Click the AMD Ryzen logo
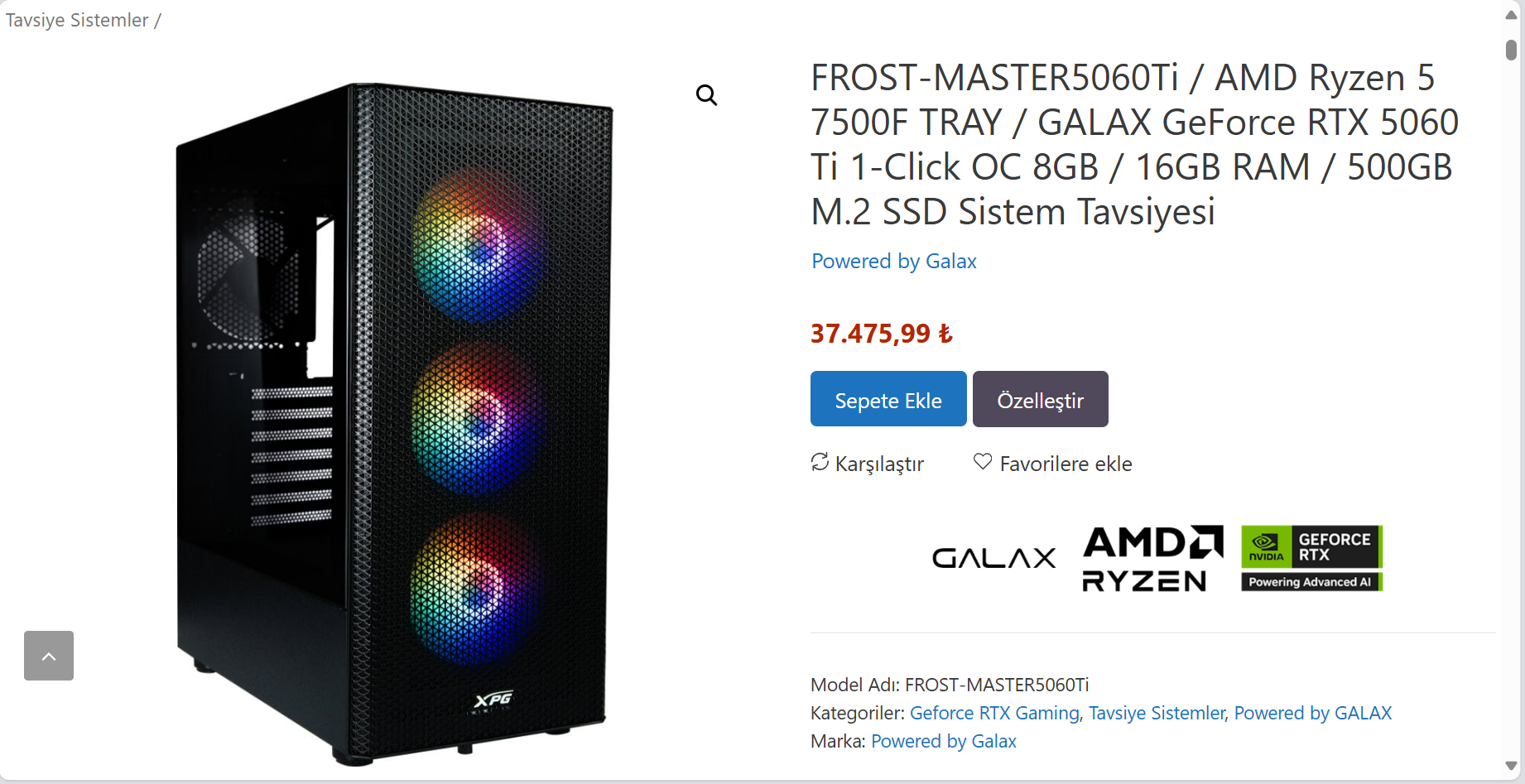The height and width of the screenshot is (784, 1525). point(1152,558)
